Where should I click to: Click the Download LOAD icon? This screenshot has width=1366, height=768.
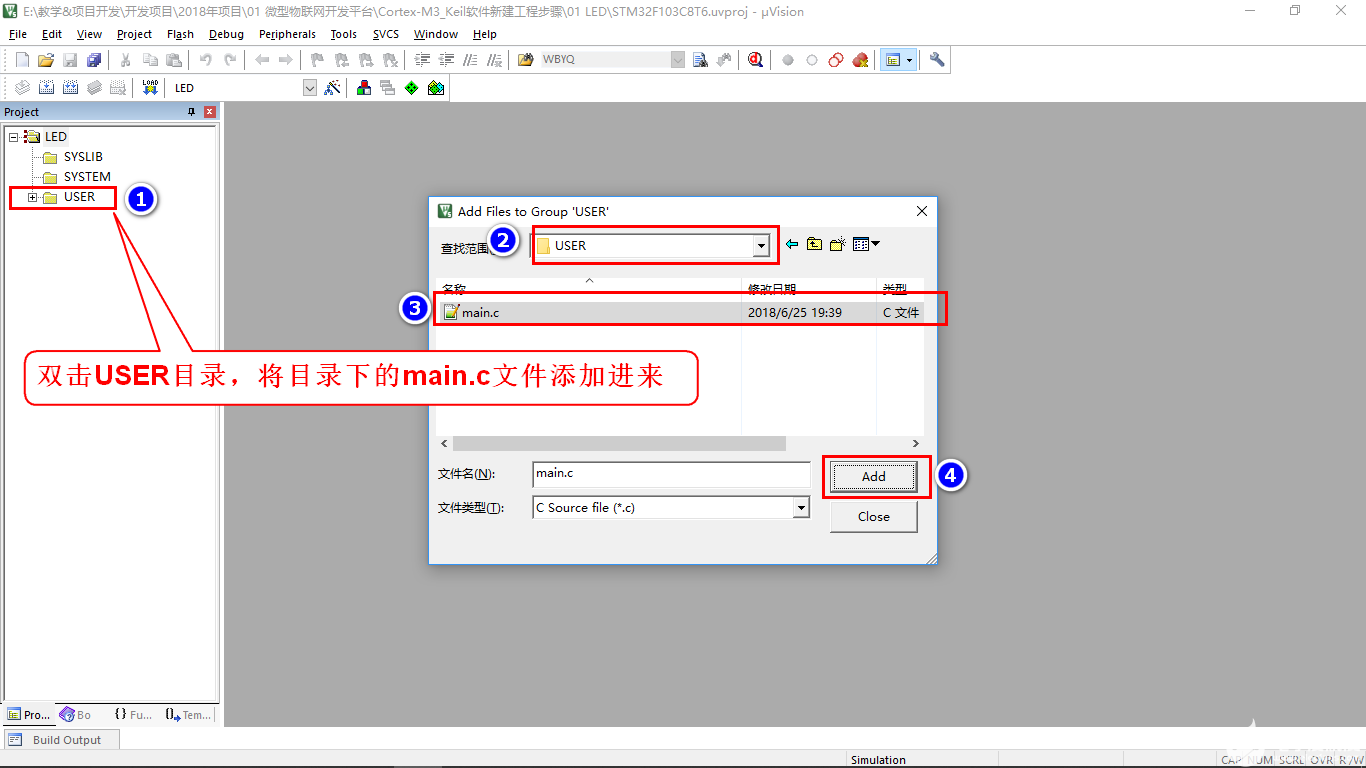(150, 88)
